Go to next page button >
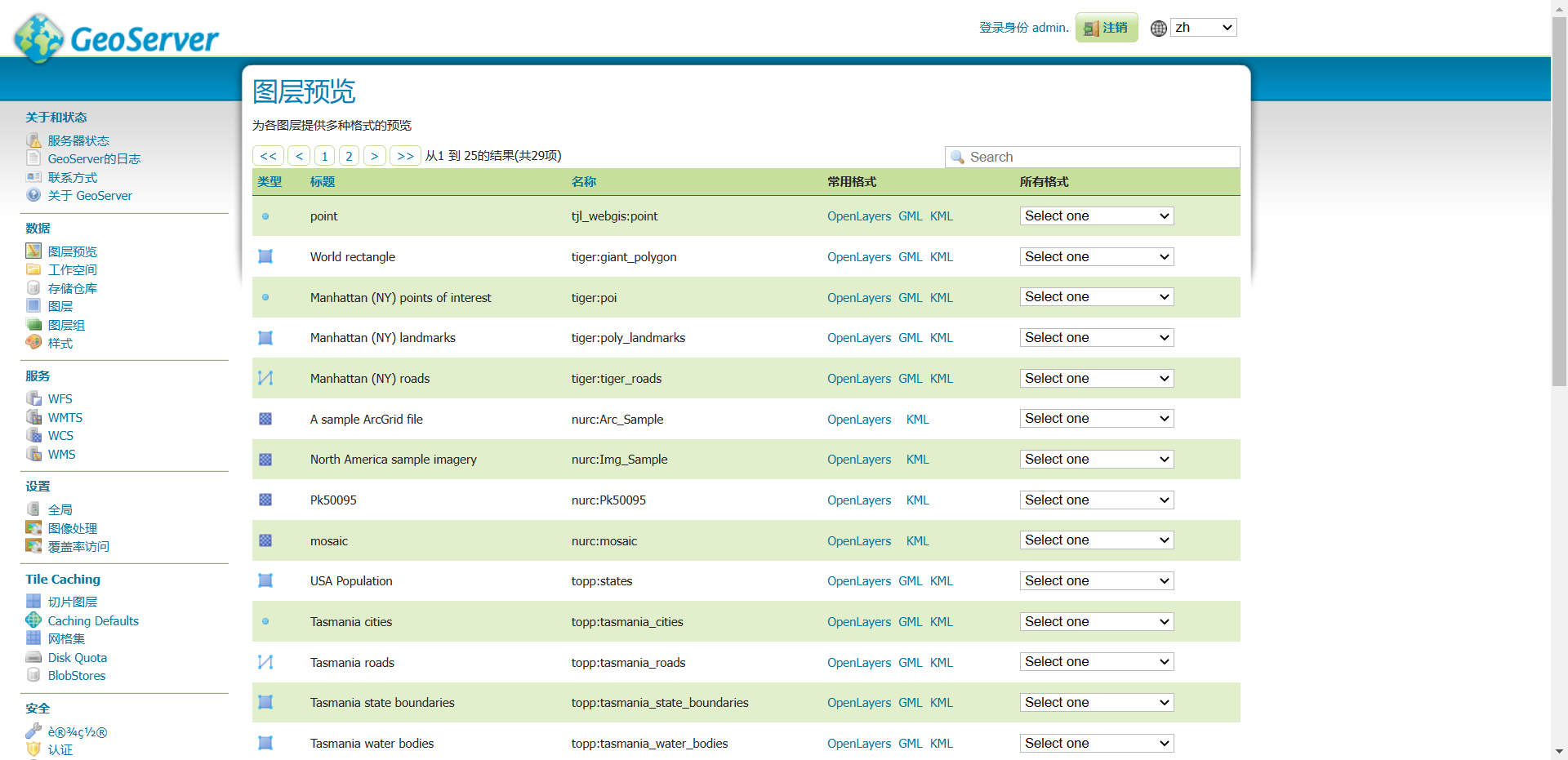1568x760 pixels. 375,156
